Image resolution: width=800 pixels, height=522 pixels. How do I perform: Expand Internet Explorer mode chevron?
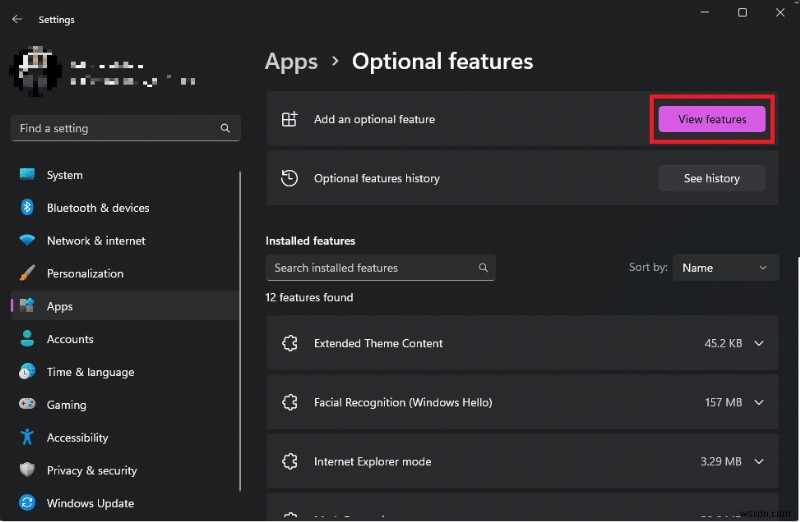[x=759, y=461]
